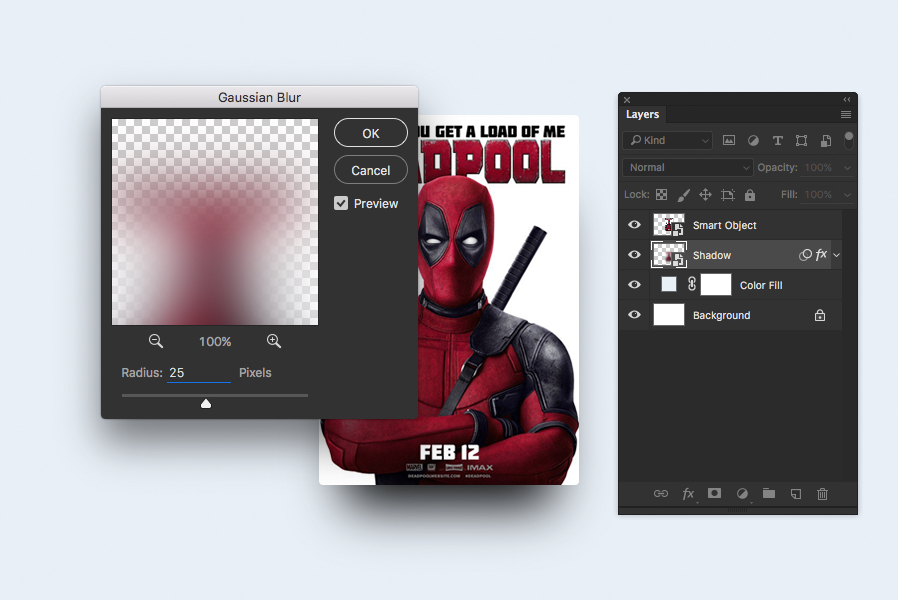Open the layer Styles fx icon at panel bottom
The height and width of the screenshot is (600, 898).
687,492
